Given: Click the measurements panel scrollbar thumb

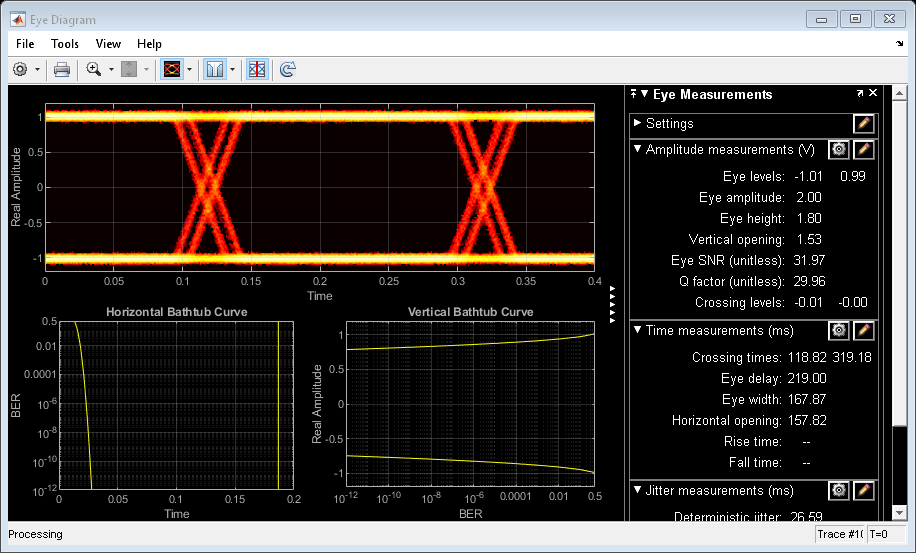Looking at the screenshot, I should tap(900, 263).
